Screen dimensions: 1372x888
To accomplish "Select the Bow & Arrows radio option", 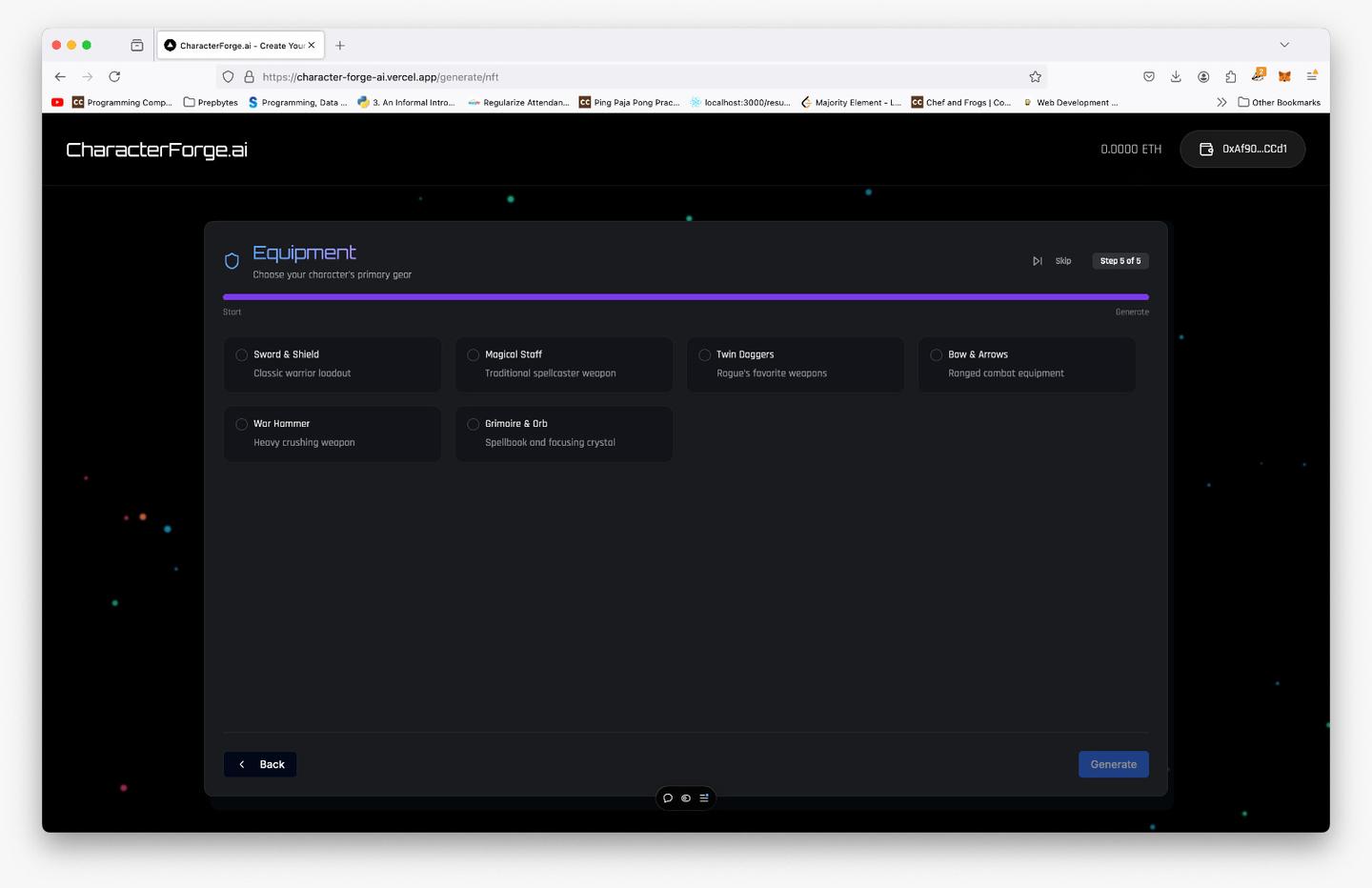I will click(x=937, y=354).
